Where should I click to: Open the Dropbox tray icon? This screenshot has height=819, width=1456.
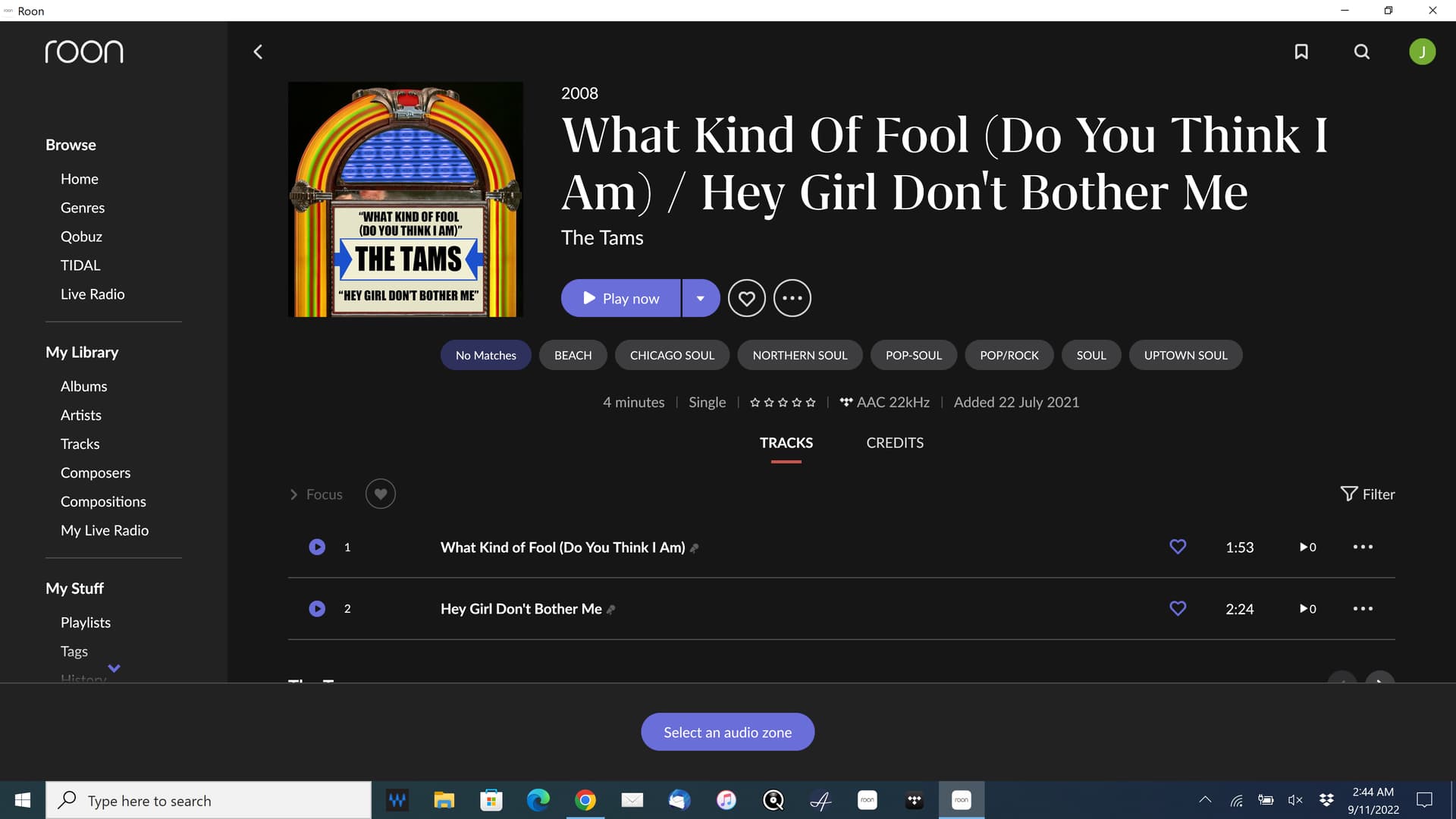(1326, 800)
